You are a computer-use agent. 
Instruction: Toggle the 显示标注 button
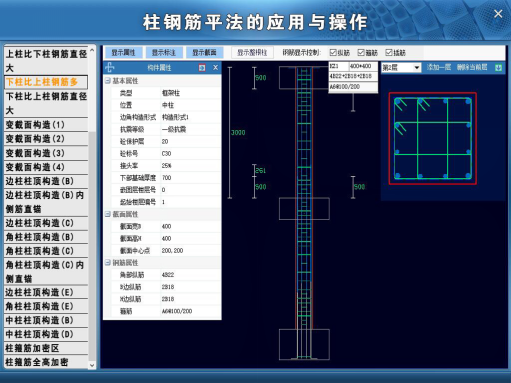(x=164, y=53)
